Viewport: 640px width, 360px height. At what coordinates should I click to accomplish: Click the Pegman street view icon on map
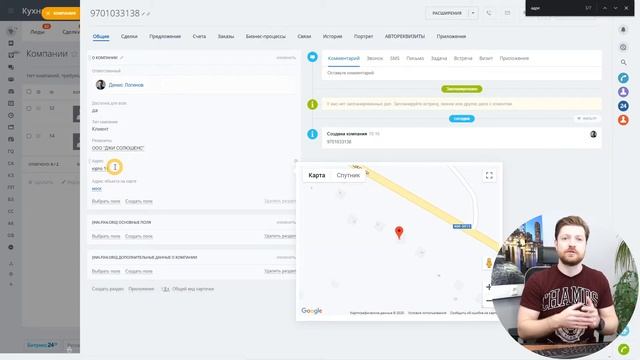click(x=489, y=263)
